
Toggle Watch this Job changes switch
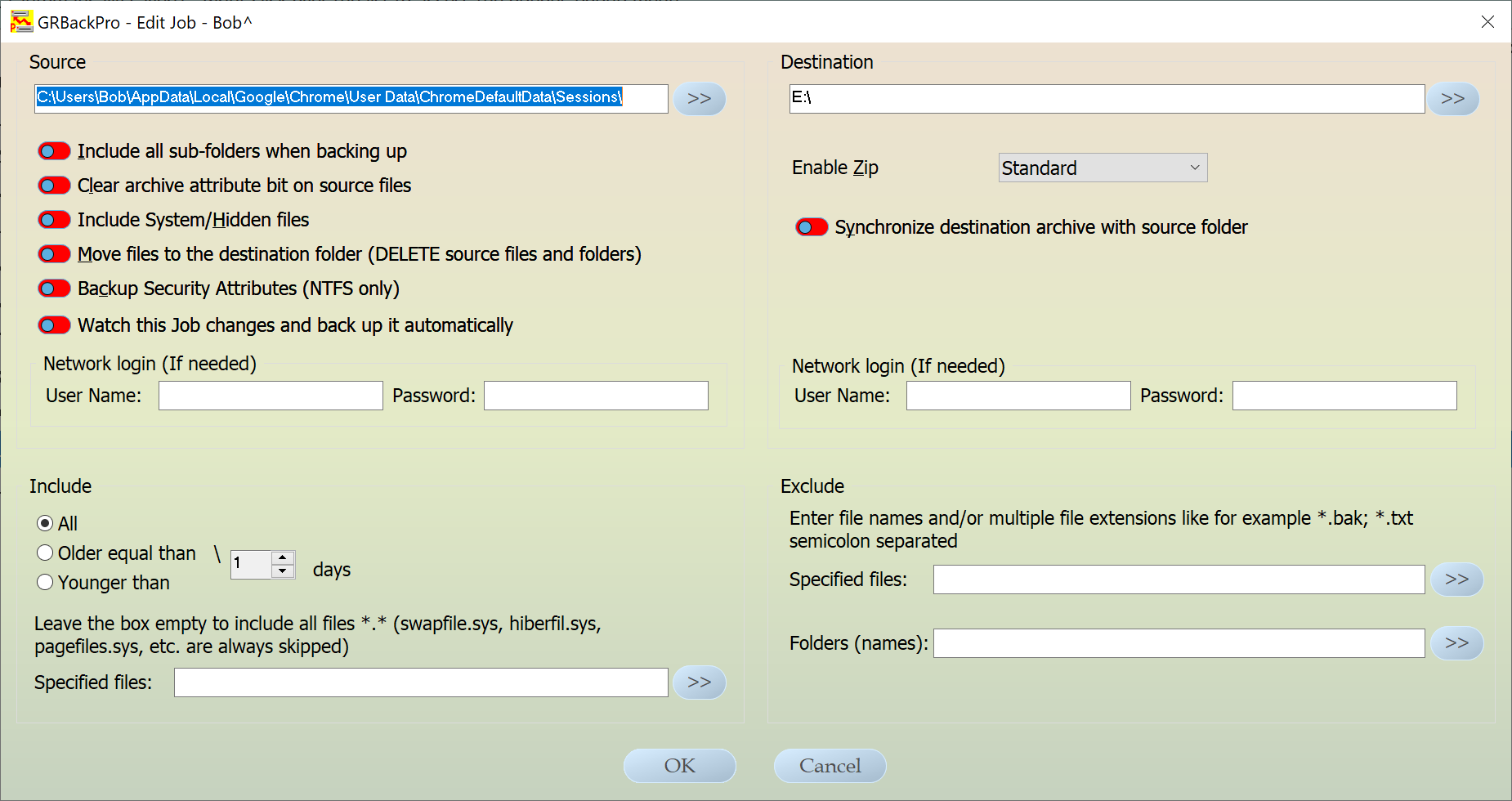click(x=55, y=325)
